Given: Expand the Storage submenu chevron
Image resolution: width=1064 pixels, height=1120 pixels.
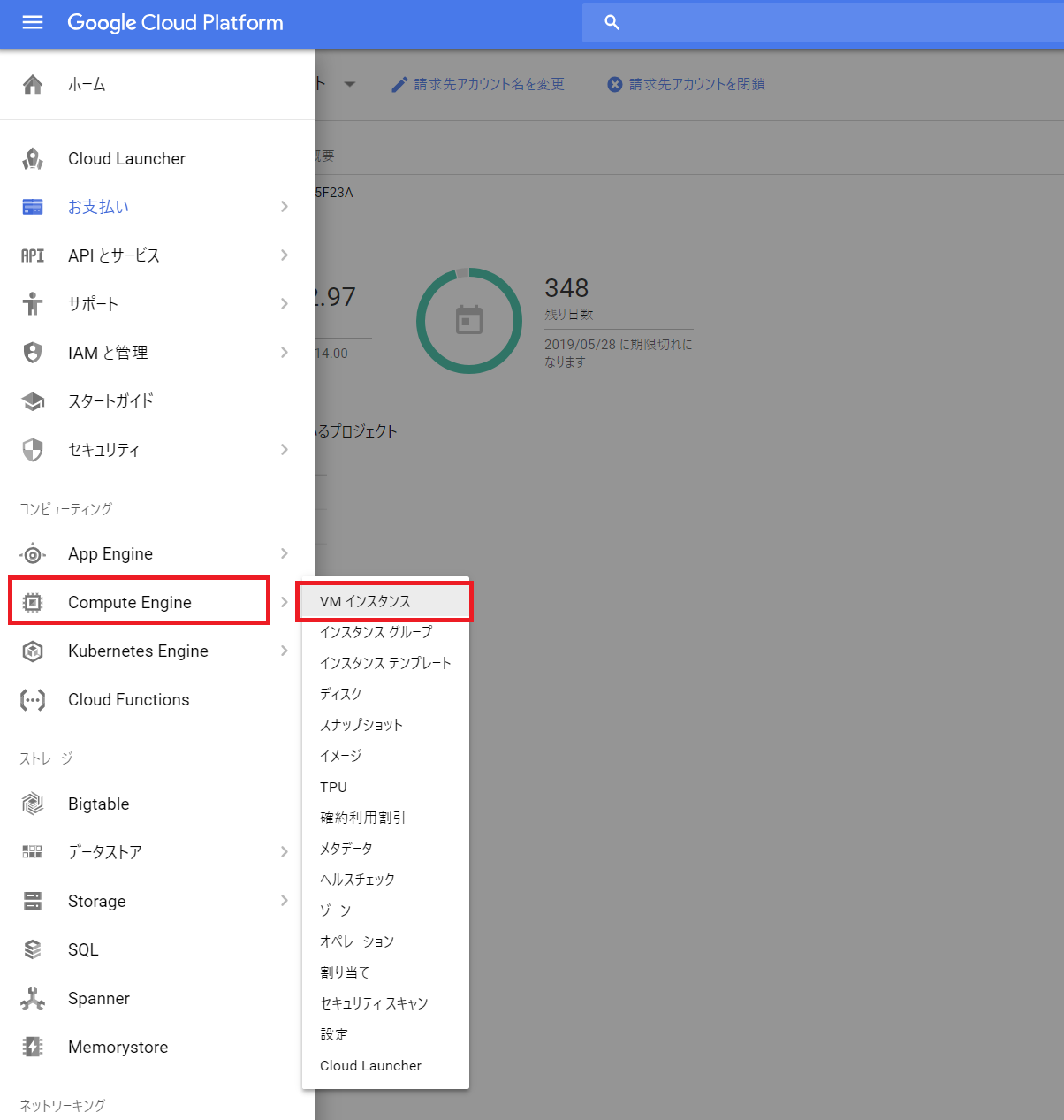Looking at the screenshot, I should [x=284, y=901].
